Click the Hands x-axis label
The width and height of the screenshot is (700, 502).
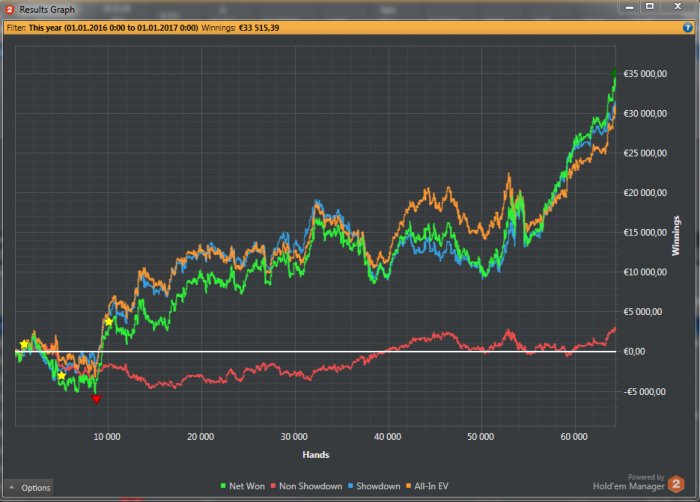coord(316,454)
